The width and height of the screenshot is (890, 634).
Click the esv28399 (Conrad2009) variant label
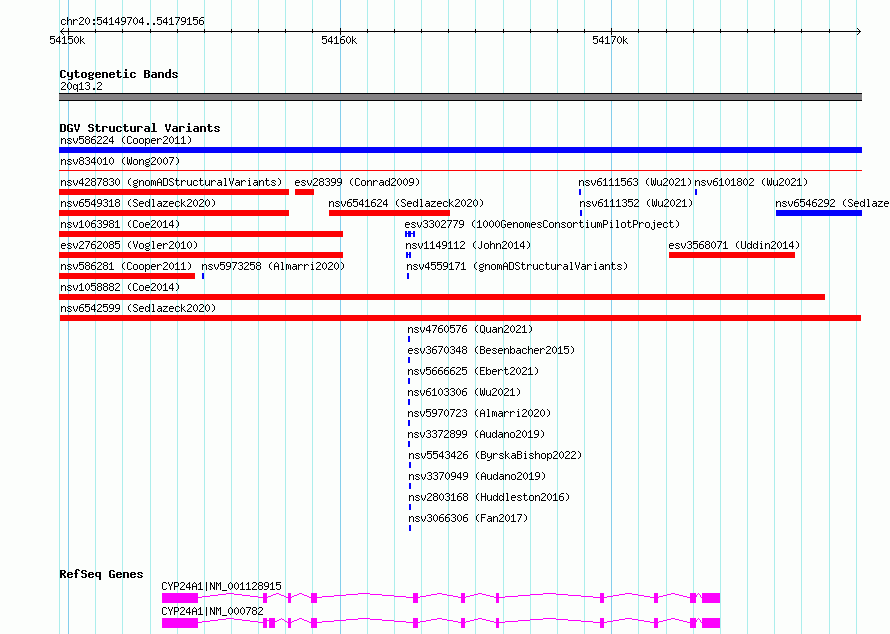click(x=357, y=182)
